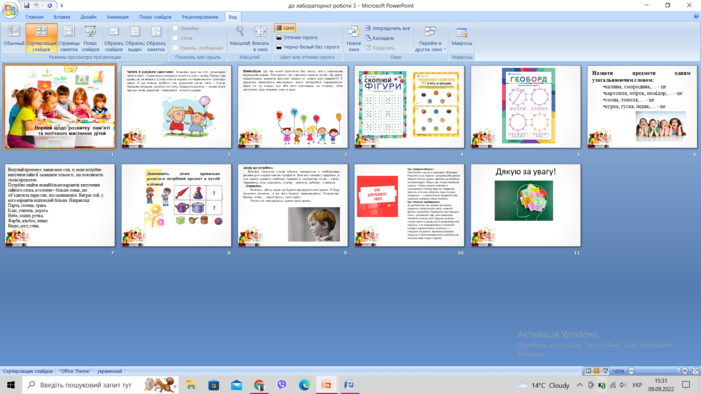This screenshot has width=701, height=394.
Task: Click the Масштаб zoom magnifier icon
Action: click(240, 31)
